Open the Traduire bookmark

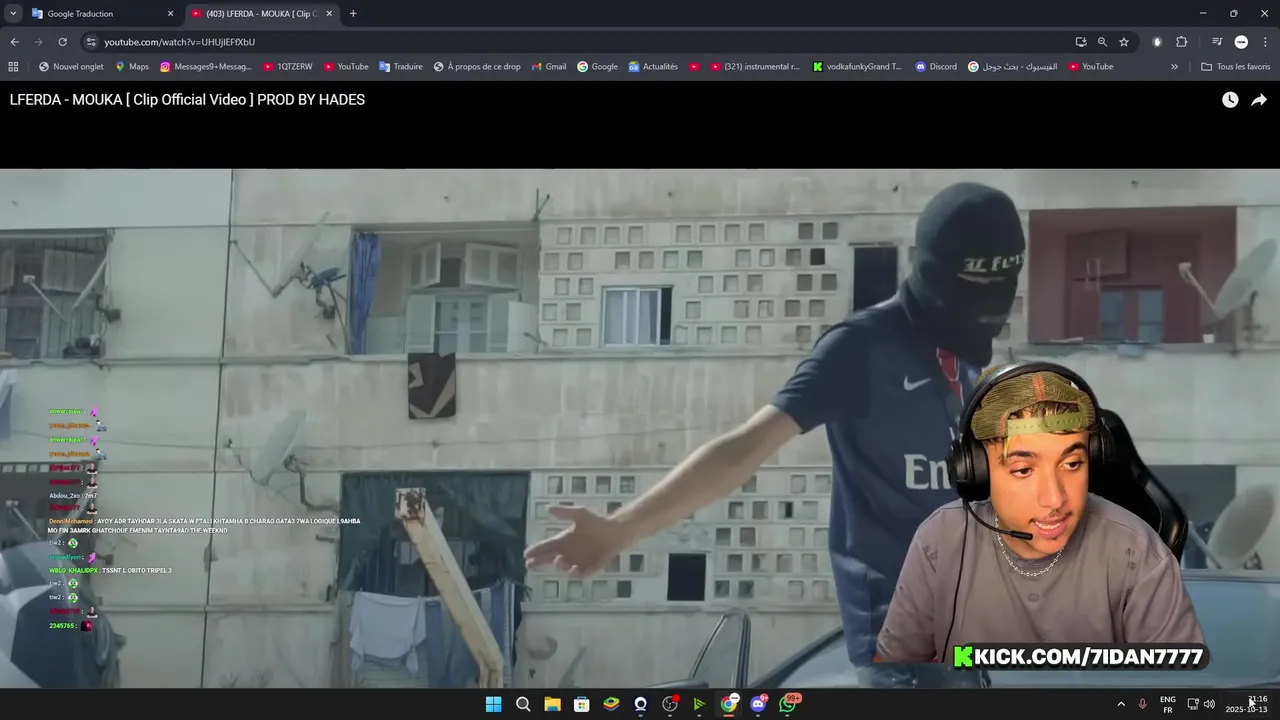click(401, 67)
